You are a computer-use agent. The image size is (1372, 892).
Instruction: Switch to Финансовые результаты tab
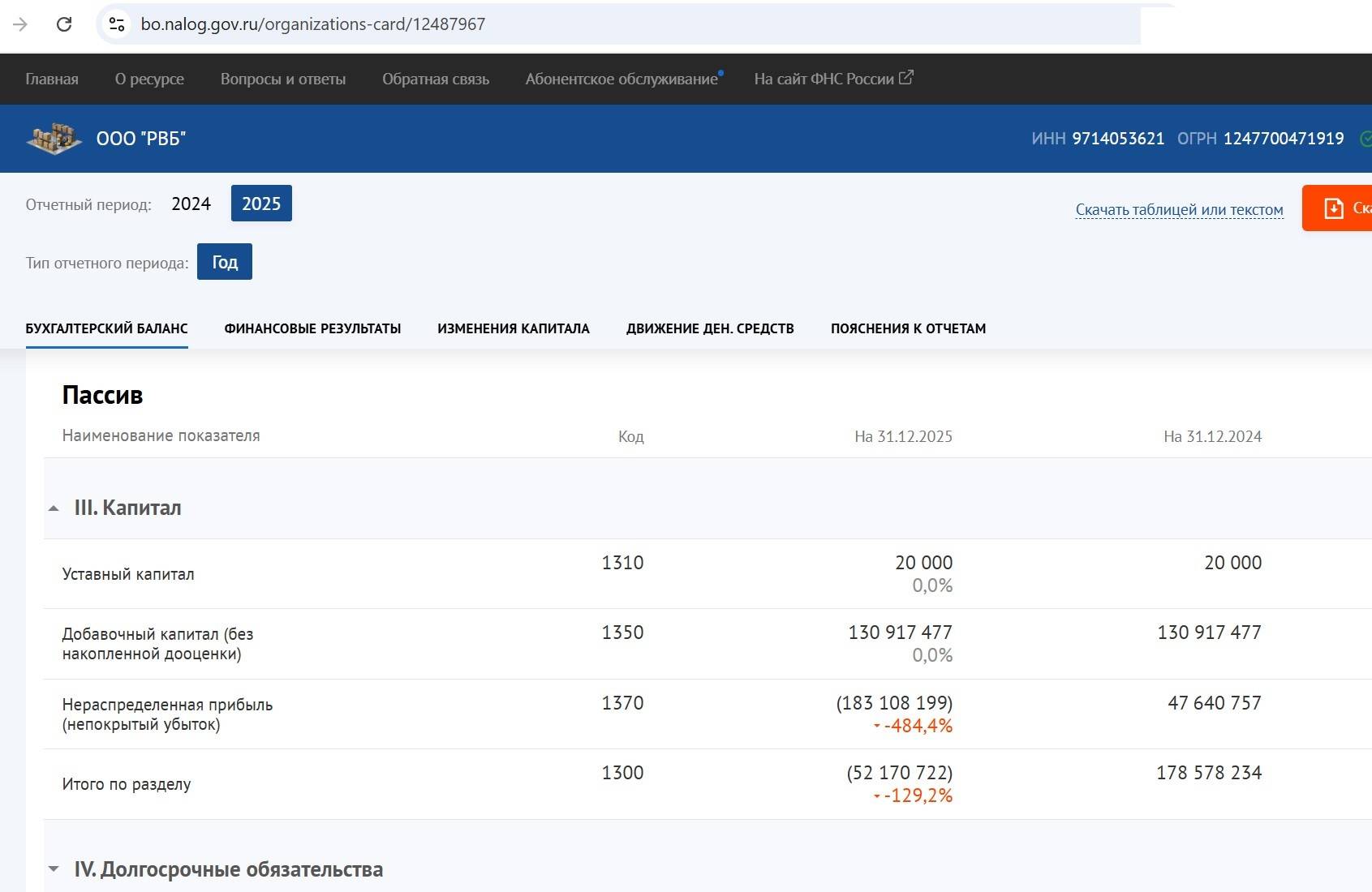[312, 328]
